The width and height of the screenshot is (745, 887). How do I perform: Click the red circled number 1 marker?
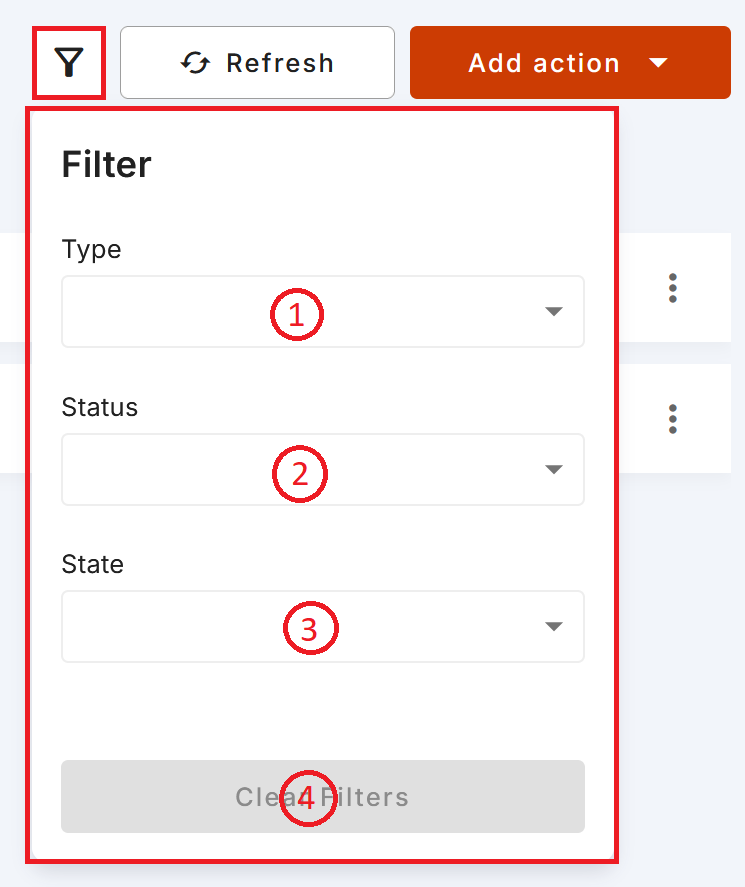click(x=297, y=315)
